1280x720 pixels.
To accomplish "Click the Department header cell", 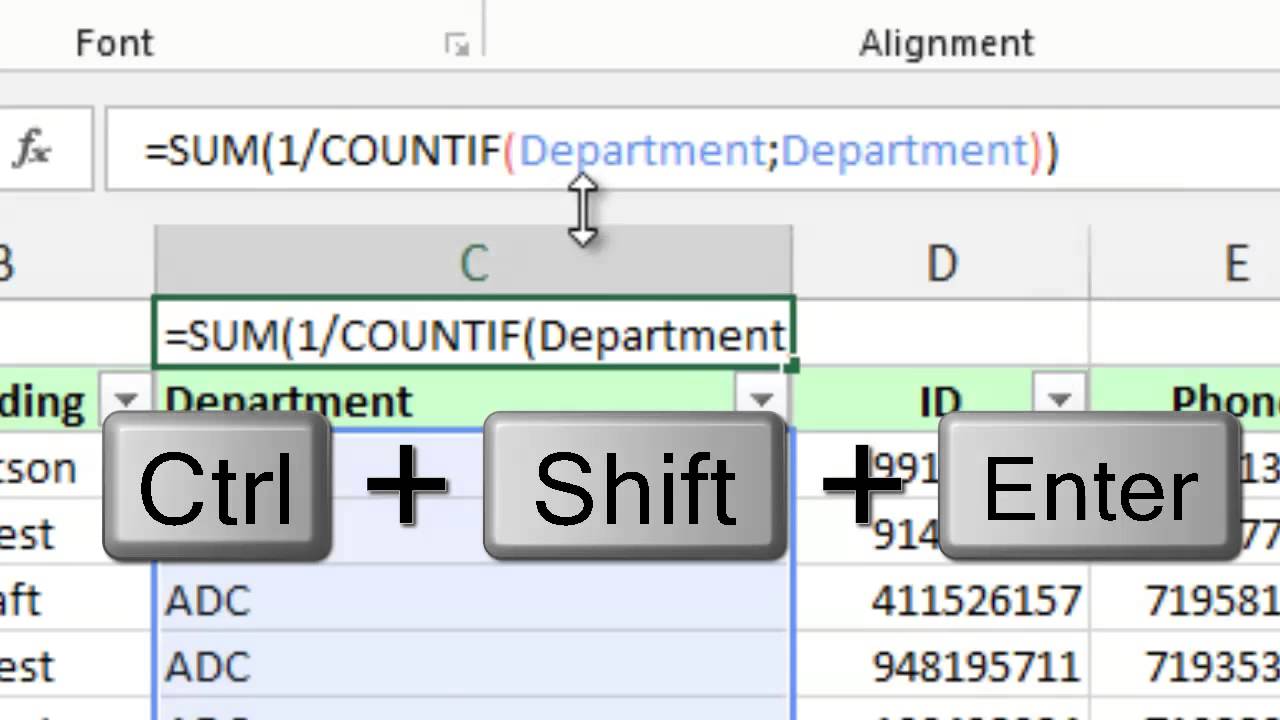I will [473, 400].
